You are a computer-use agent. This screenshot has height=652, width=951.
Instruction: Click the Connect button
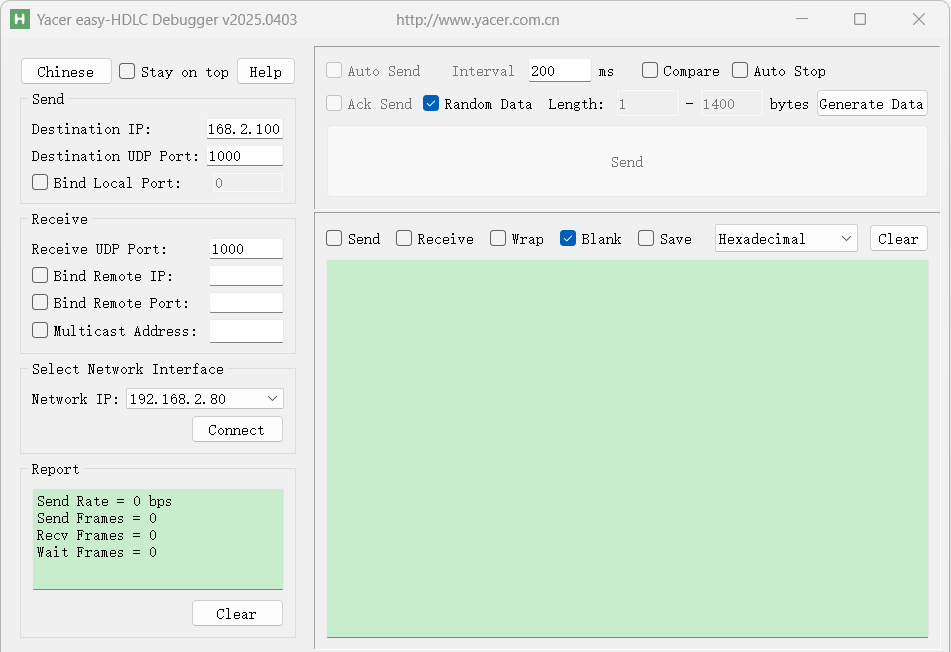tap(237, 429)
